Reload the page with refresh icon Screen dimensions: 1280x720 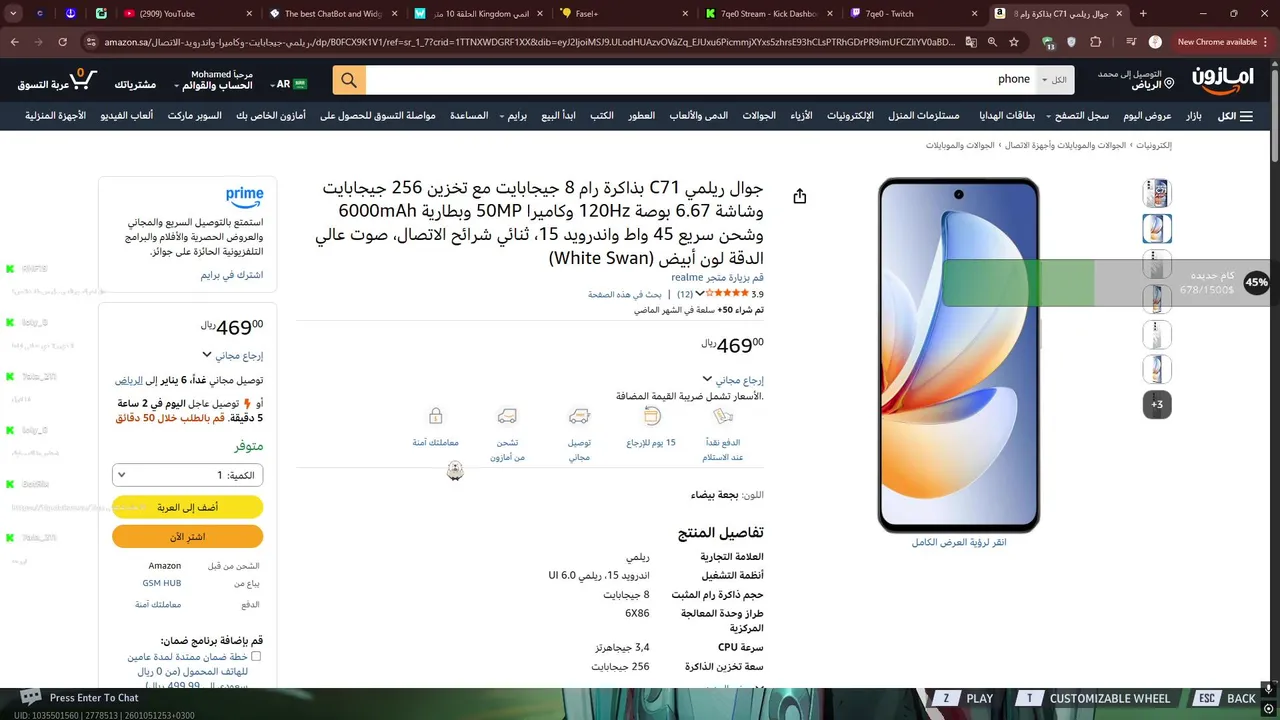(x=63, y=42)
